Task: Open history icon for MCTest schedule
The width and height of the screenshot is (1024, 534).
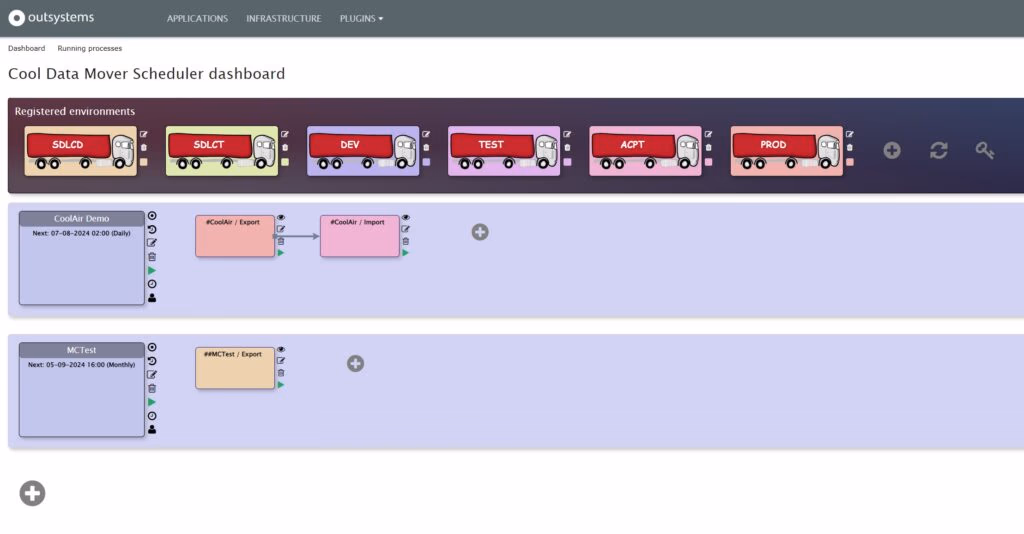Action: [x=152, y=361]
